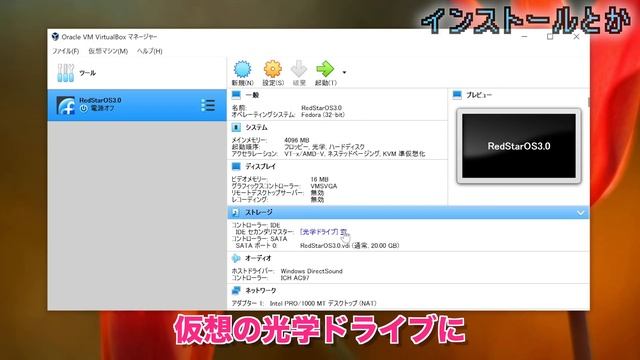Open the ストレージ section header
Screen dimensions: 640x360
click(x=408, y=212)
